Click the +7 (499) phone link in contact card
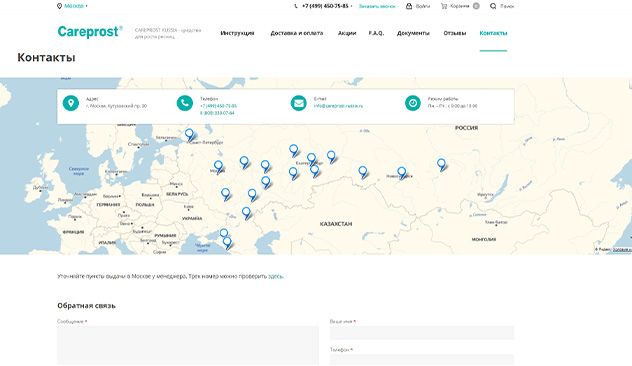This screenshot has width=632, height=366. (218, 106)
